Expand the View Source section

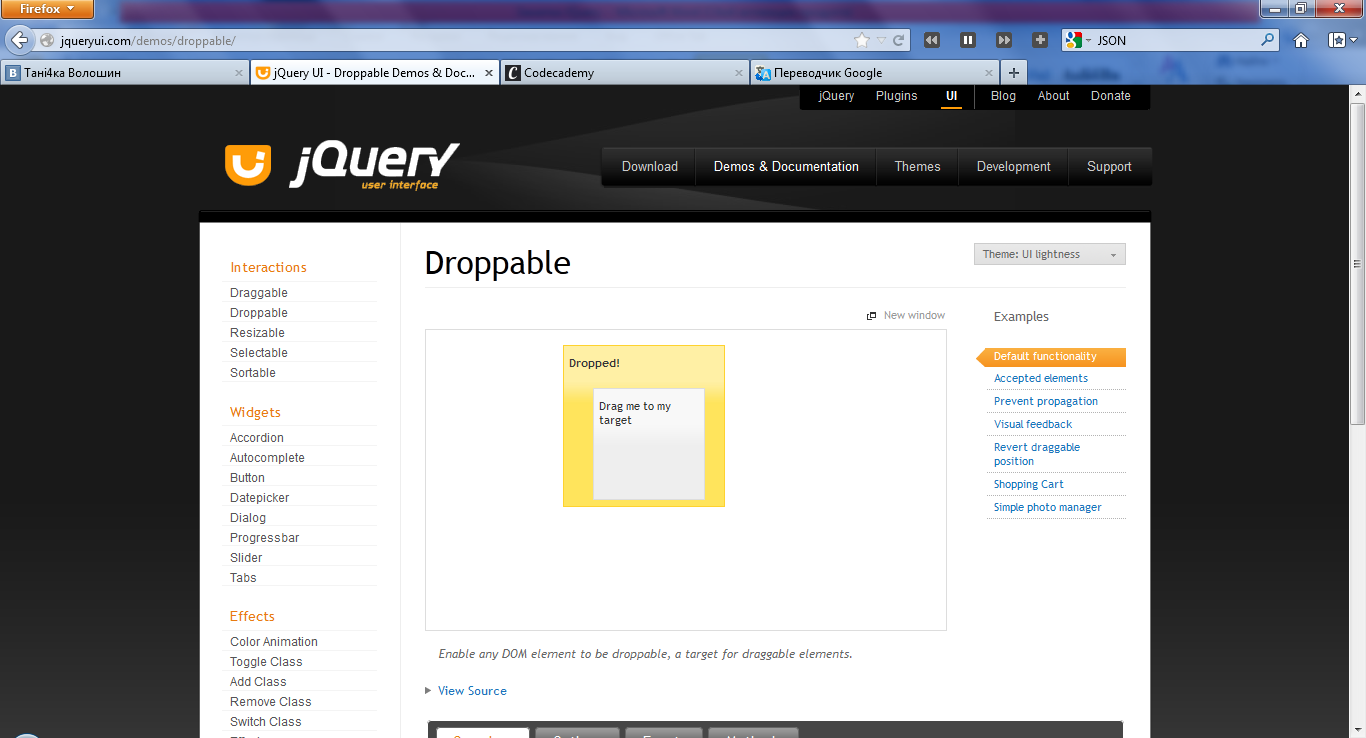tap(466, 691)
